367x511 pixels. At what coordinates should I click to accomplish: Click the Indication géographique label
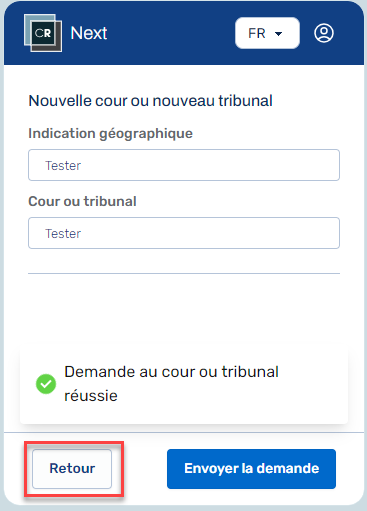click(x=110, y=134)
